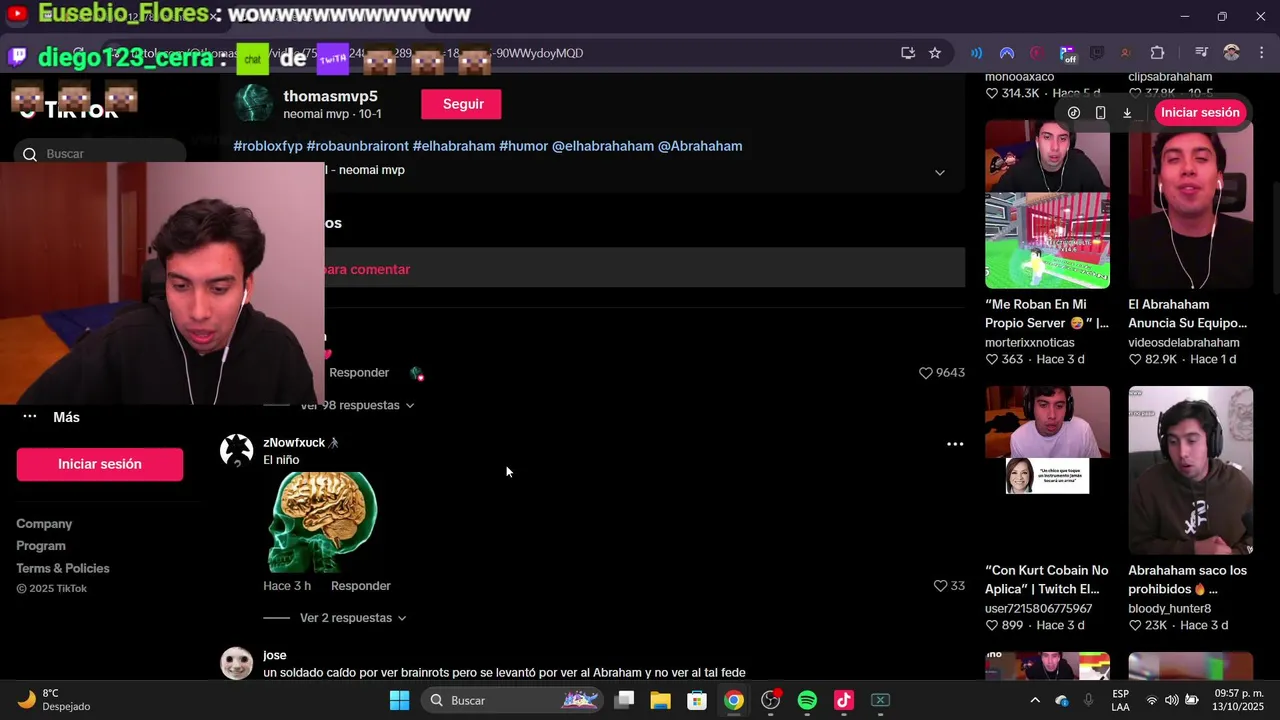Open "Me Roban En Mi Propio Server" video thumbnail
Image resolution: width=1280 pixels, height=720 pixels.
pos(1047,205)
